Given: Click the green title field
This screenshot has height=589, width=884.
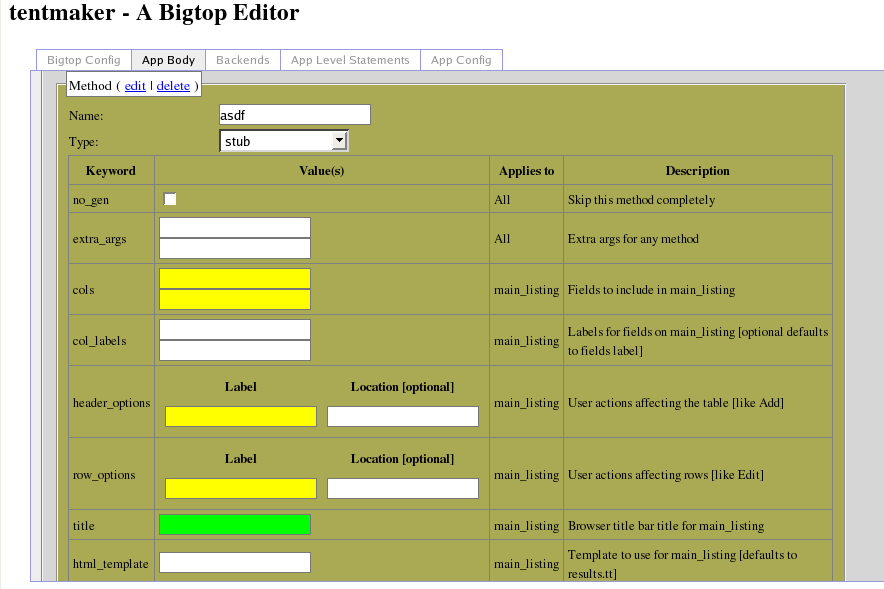Looking at the screenshot, I should click(x=235, y=525).
